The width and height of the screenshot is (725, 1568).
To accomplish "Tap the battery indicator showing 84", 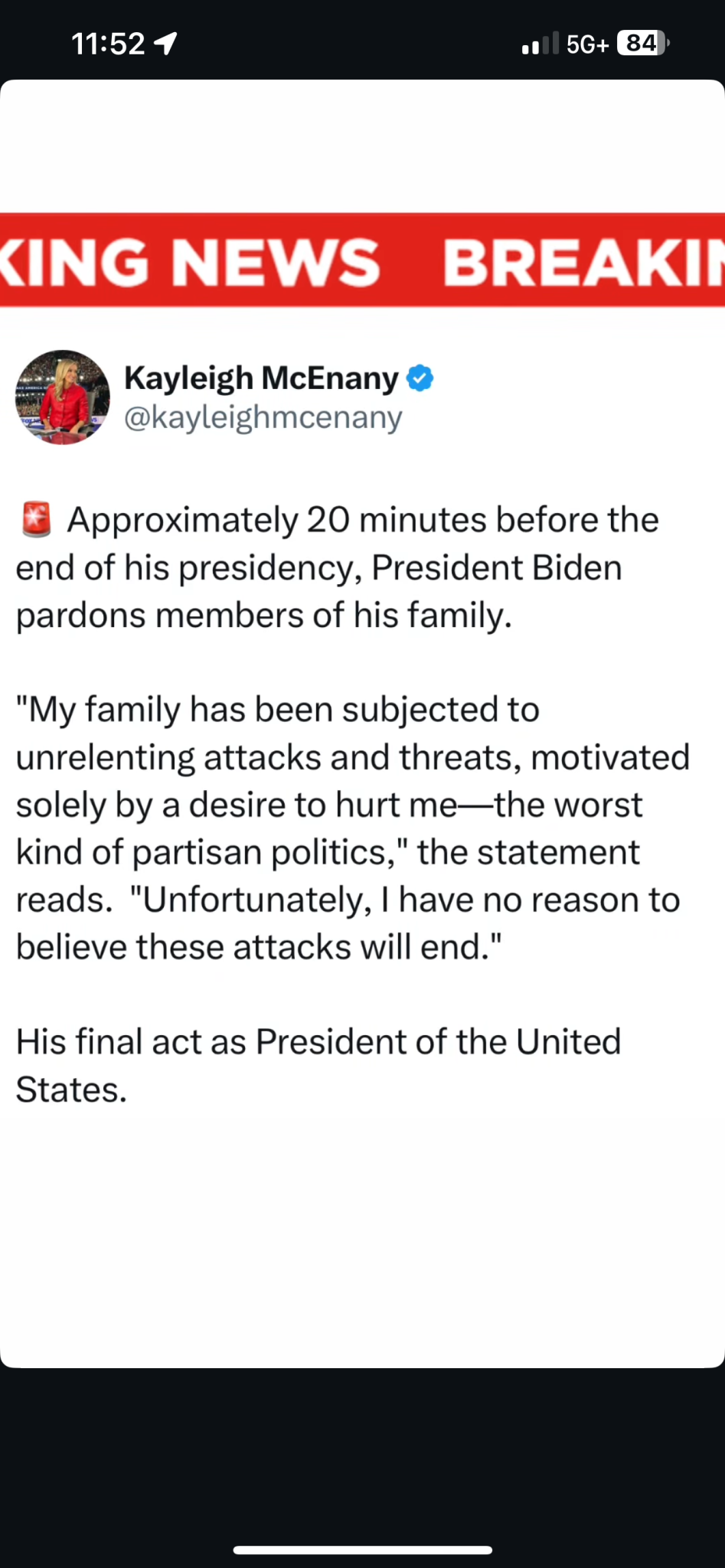I will (642, 43).
